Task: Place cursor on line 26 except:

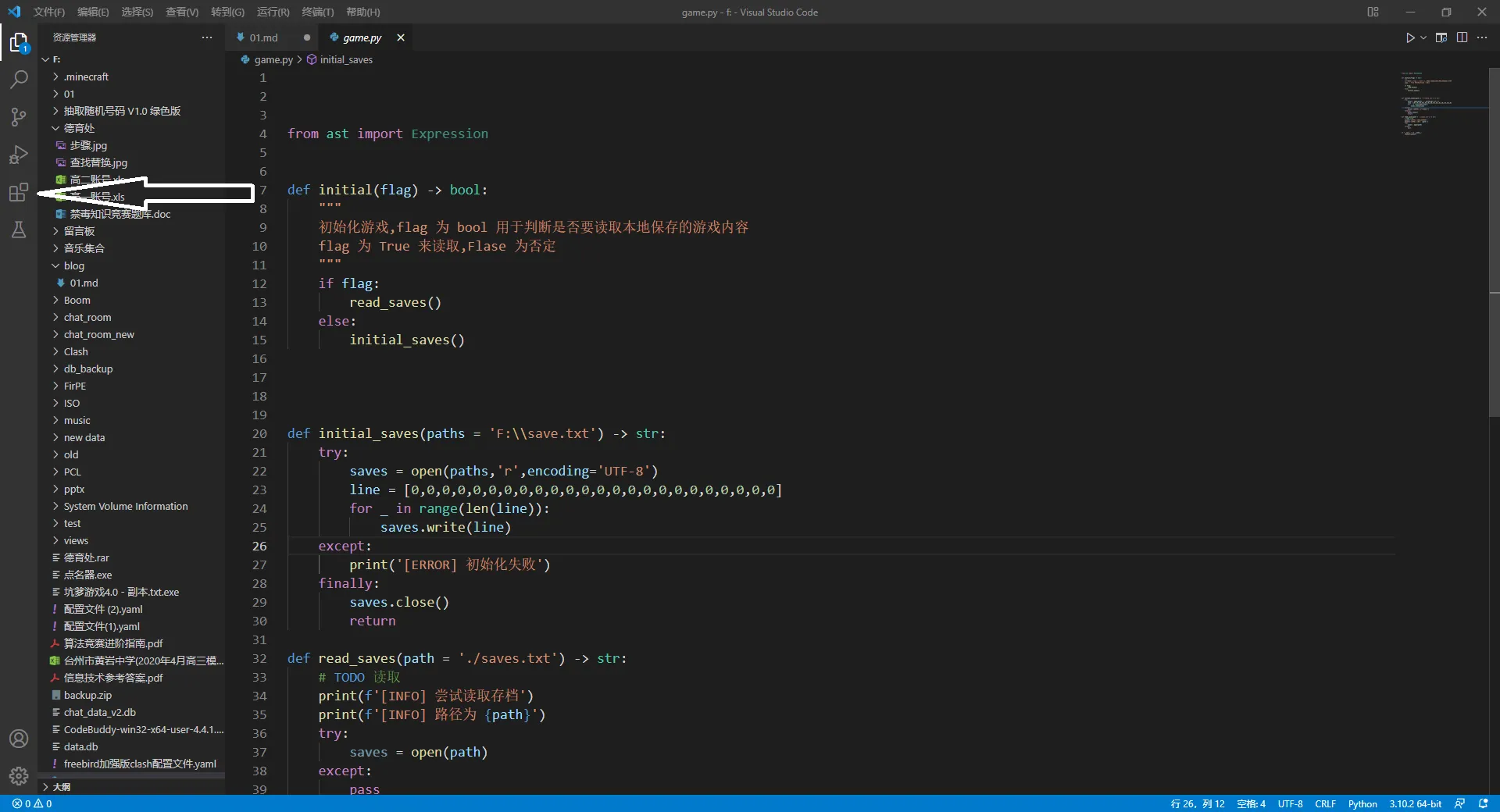Action: 345,546
